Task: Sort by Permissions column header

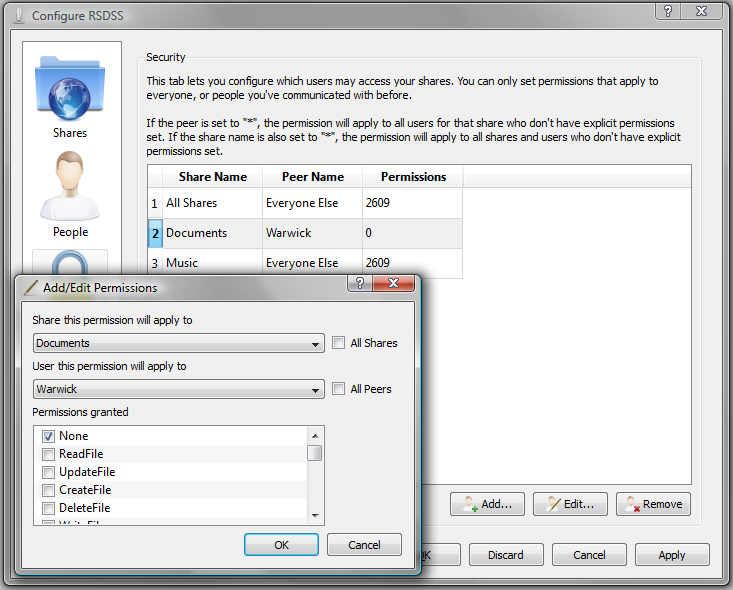Action: (x=413, y=177)
